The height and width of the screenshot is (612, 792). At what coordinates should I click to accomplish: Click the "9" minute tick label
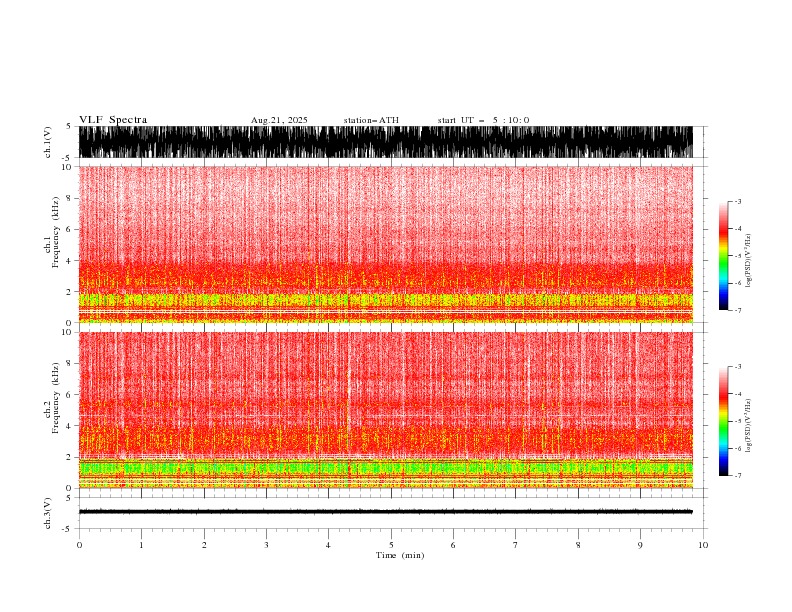(640, 545)
